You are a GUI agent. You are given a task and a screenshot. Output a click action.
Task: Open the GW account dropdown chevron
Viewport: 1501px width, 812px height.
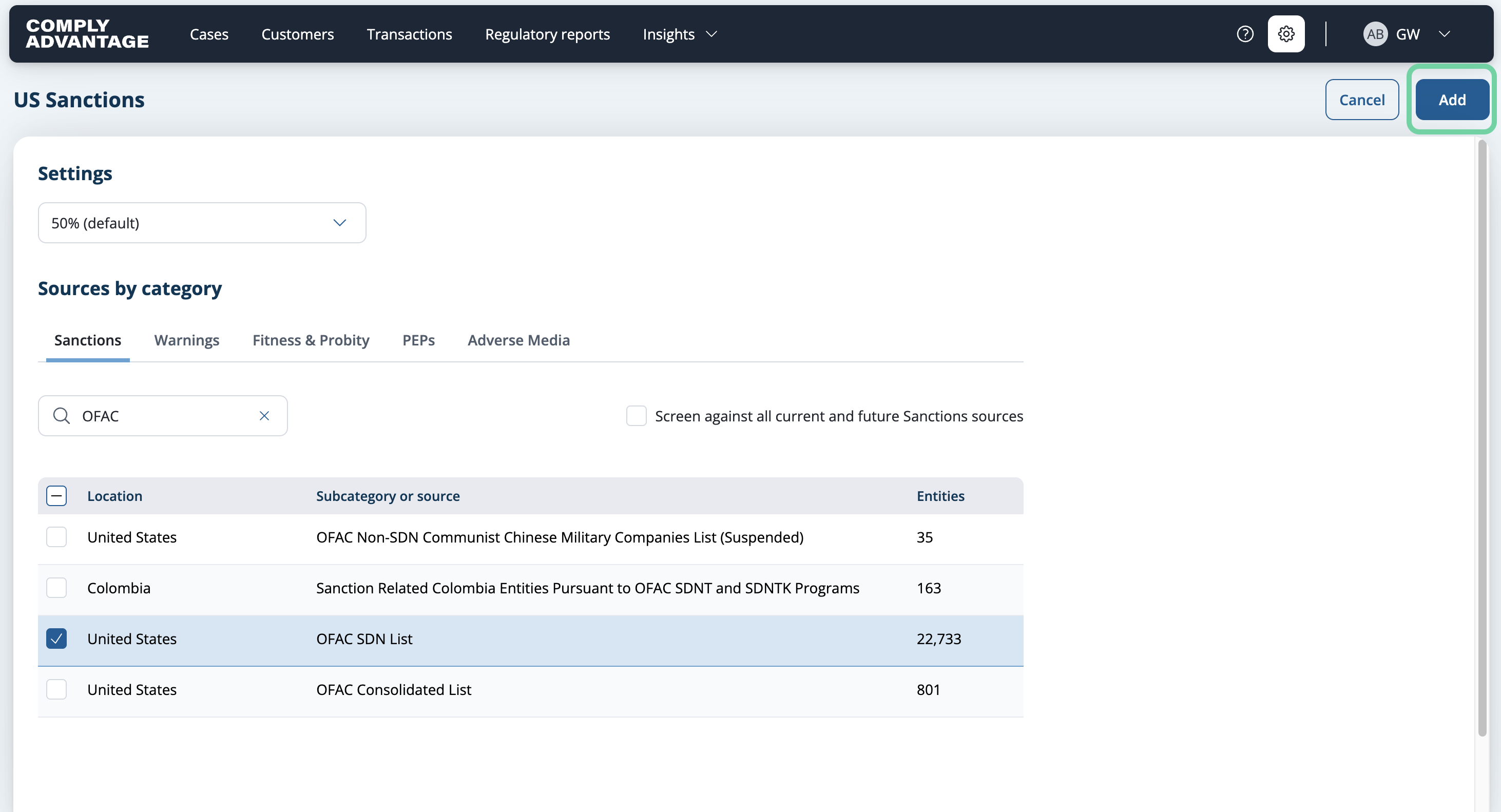[1444, 34]
